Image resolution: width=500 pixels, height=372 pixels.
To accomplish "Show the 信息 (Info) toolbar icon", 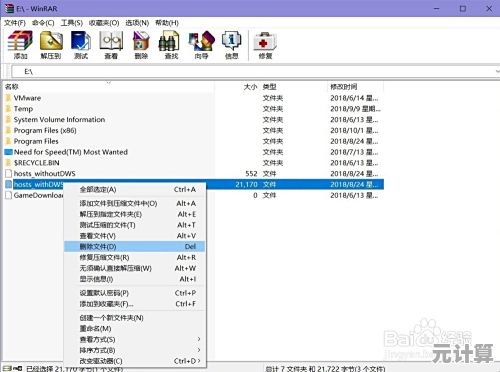I will pyautogui.click(x=232, y=45).
